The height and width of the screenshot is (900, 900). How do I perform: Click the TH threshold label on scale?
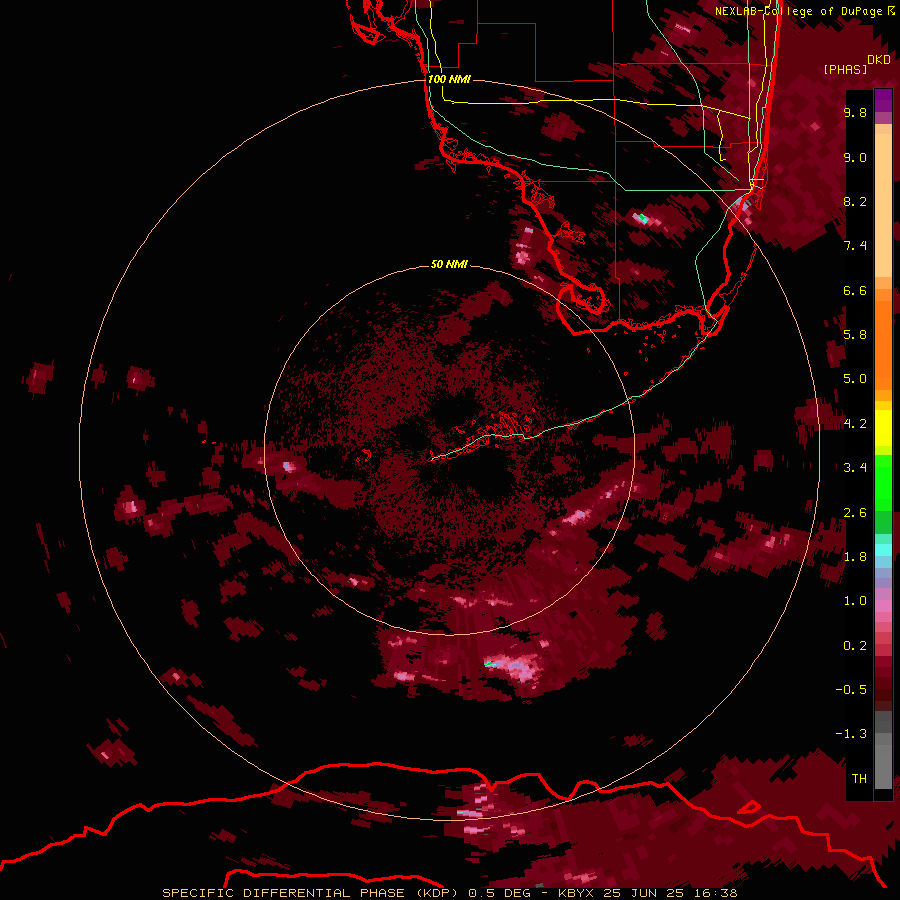(859, 779)
